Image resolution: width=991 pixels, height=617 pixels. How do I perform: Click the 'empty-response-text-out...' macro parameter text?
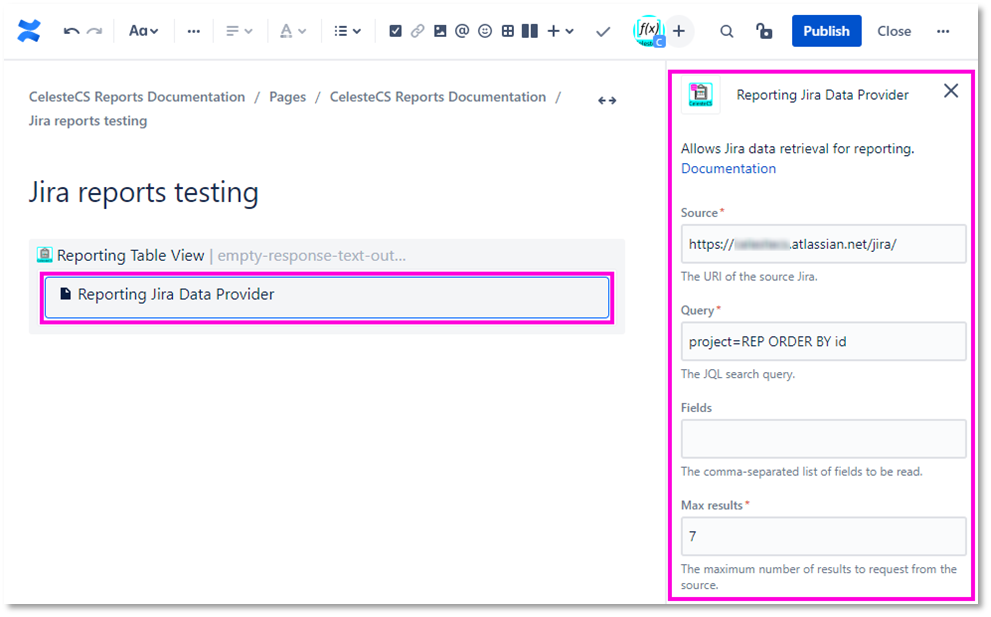point(312,255)
